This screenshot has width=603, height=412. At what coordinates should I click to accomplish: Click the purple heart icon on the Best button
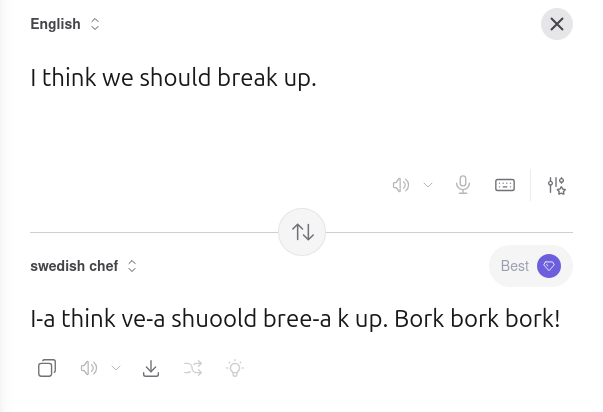click(548, 266)
